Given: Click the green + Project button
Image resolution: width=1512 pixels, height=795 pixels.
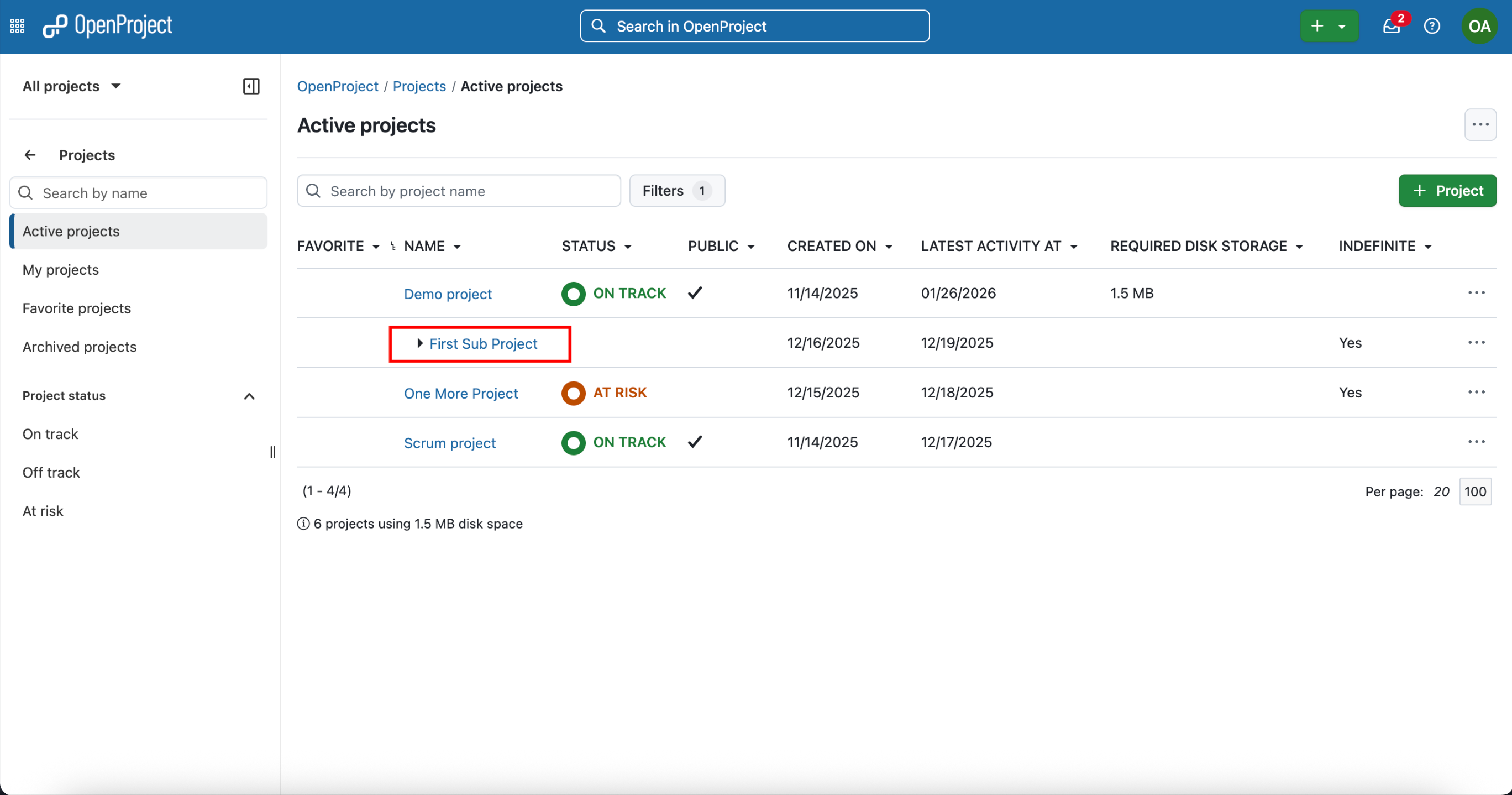Looking at the screenshot, I should pyautogui.click(x=1447, y=191).
